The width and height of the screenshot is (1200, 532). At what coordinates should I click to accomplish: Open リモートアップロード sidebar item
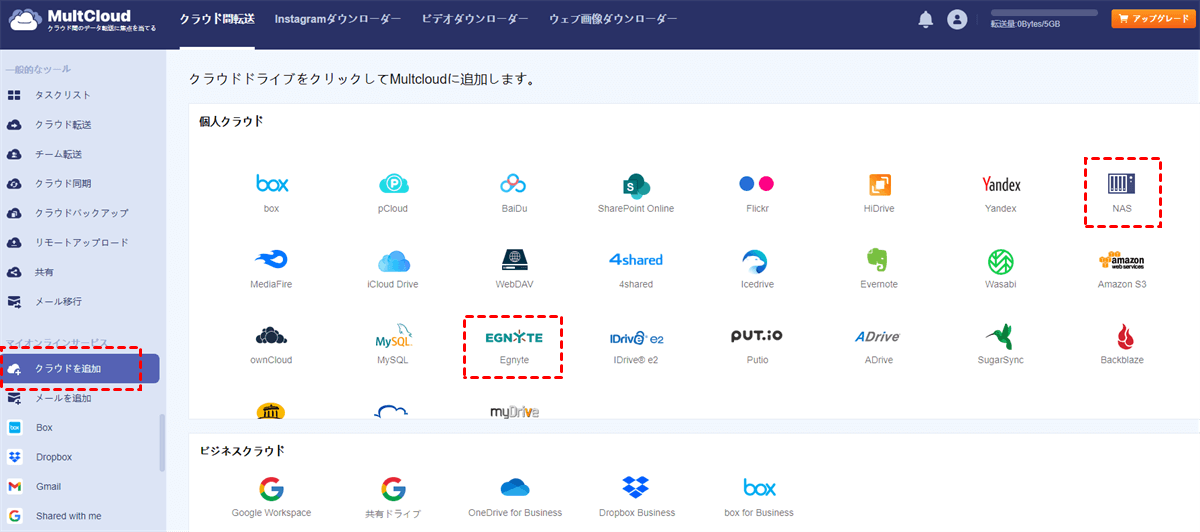tap(80, 243)
